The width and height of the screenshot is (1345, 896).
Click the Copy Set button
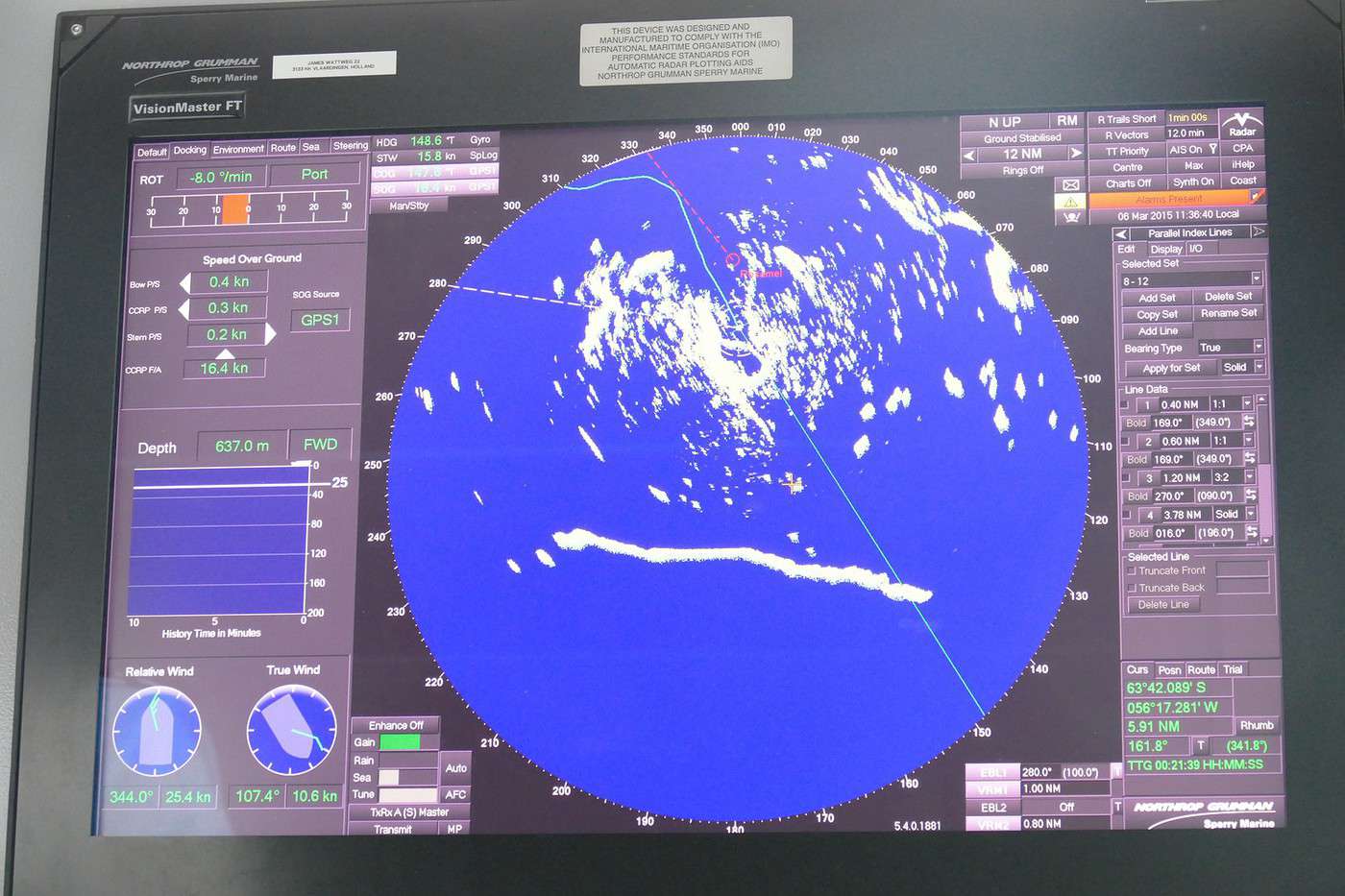click(1157, 314)
